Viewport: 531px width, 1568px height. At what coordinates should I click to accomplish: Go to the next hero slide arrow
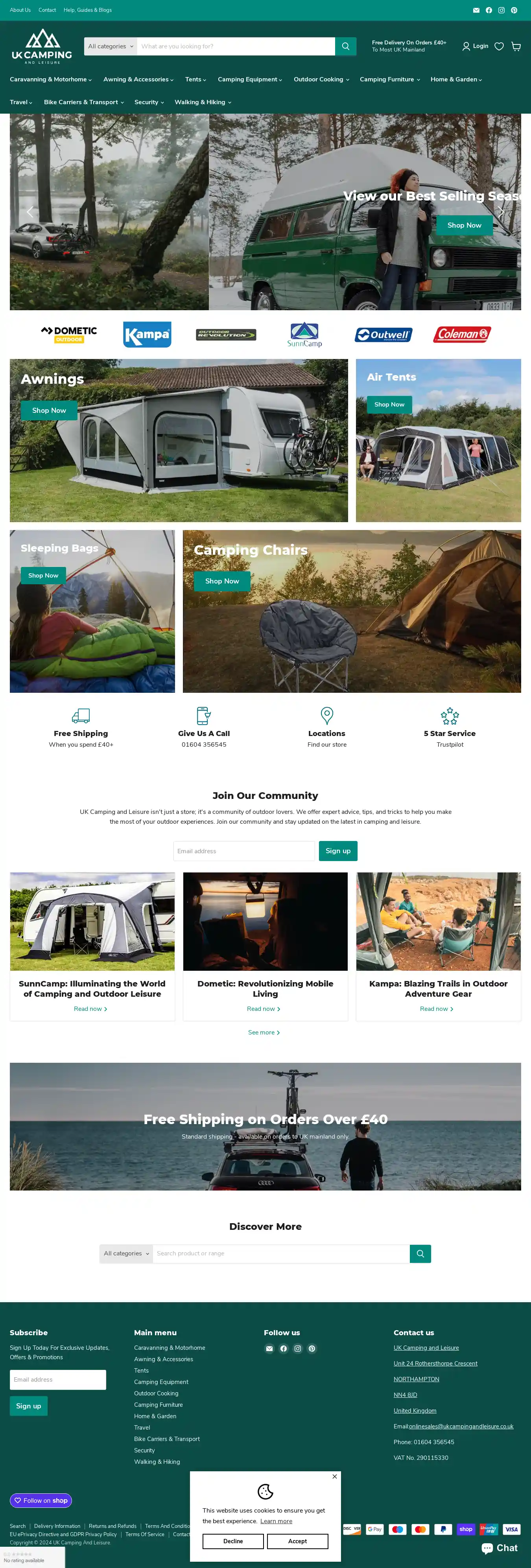coord(501,212)
